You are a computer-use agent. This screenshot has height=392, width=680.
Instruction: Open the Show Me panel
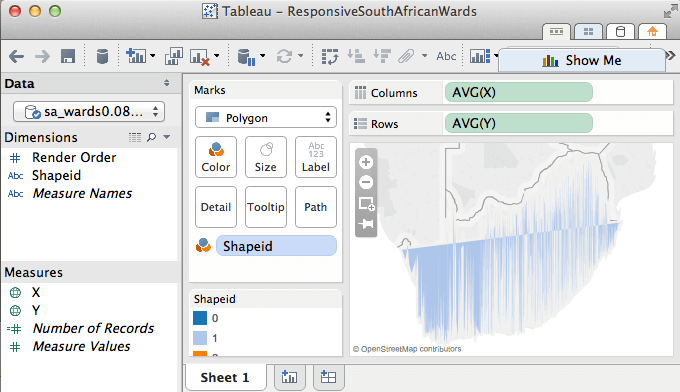(x=582, y=60)
